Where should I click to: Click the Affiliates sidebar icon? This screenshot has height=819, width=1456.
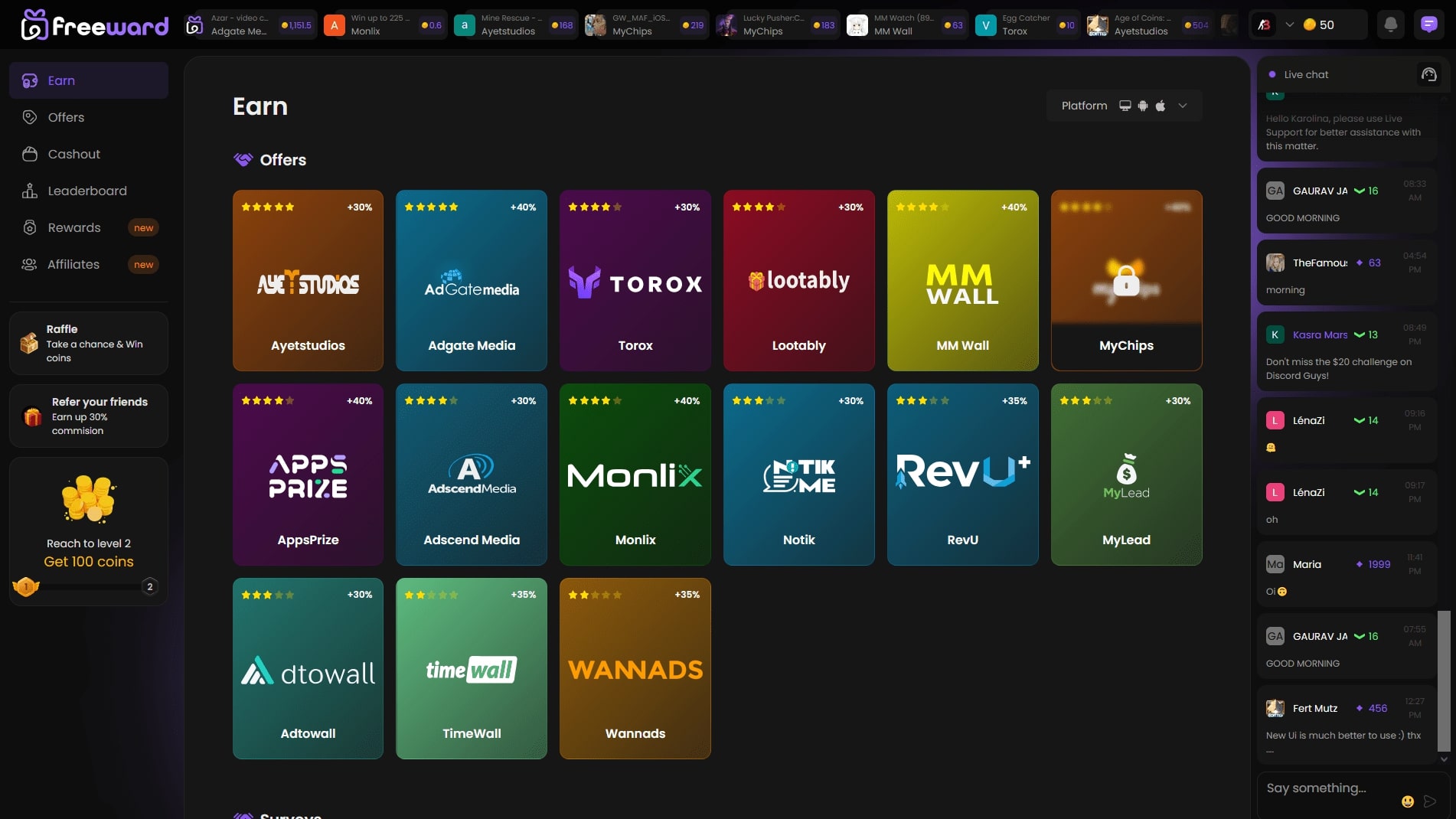[29, 264]
